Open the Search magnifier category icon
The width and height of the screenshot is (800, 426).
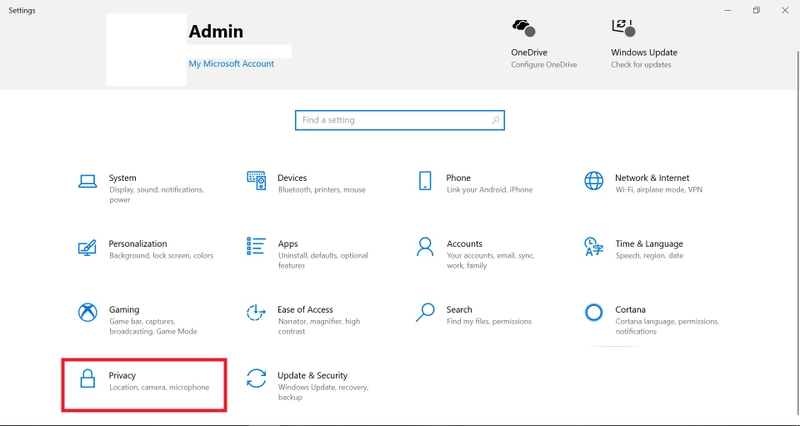pos(425,312)
